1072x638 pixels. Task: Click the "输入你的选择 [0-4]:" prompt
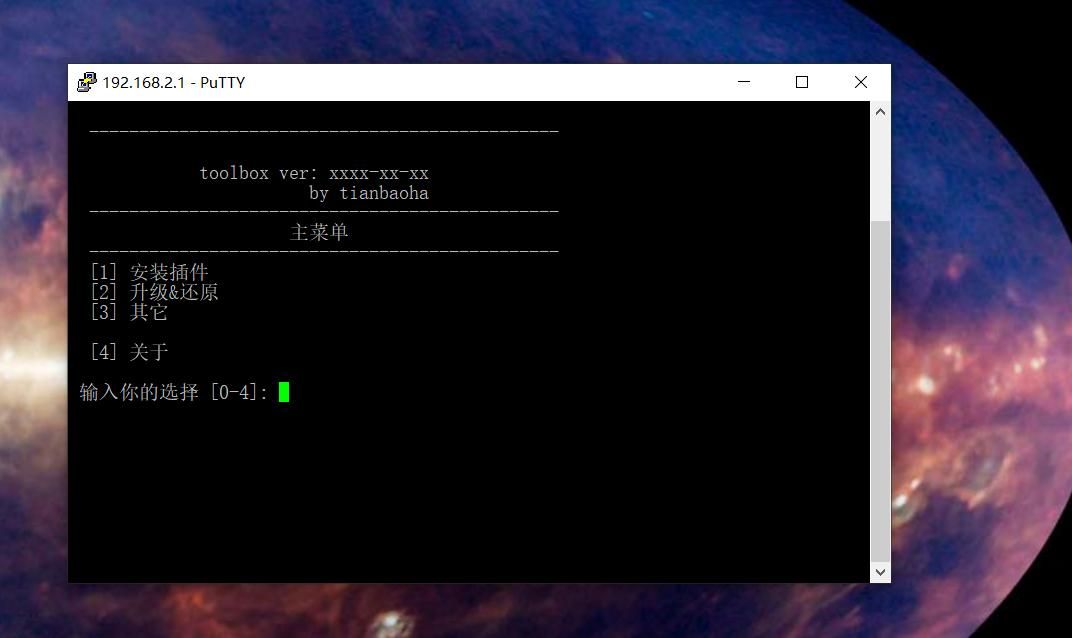174,392
